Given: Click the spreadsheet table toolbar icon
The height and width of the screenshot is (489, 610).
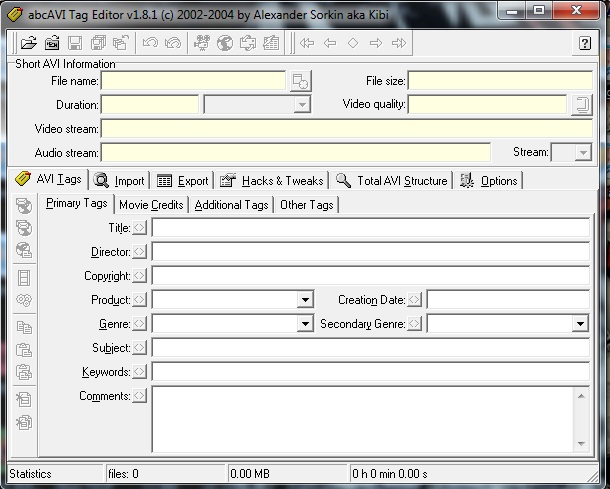Looking at the screenshot, I should tap(271, 43).
